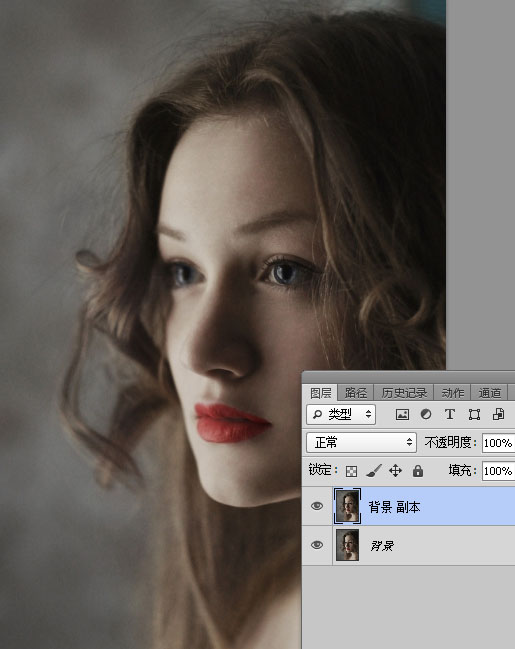Hide the 背景 副本 layer
Screen dimensions: 515x649
coord(317,506)
